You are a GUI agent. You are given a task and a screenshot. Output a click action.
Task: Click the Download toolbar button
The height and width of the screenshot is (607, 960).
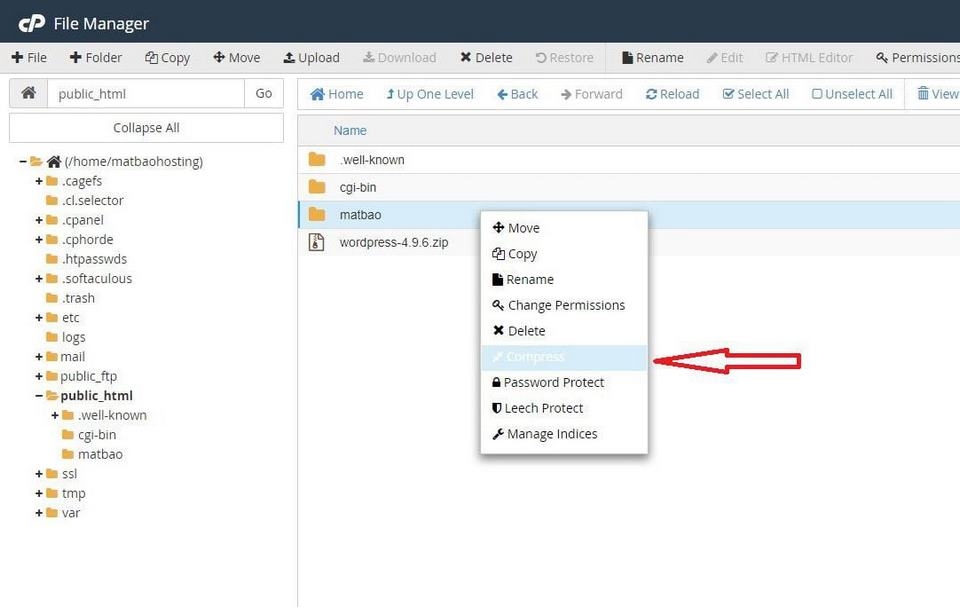point(399,58)
